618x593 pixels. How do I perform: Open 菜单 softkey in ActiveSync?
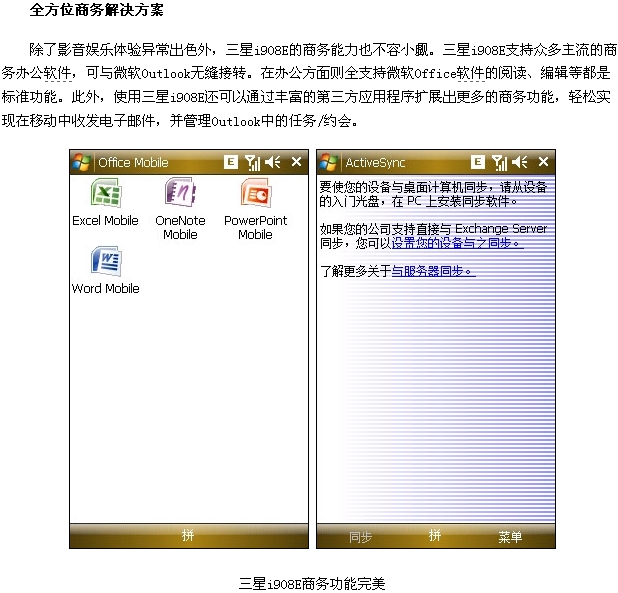[510, 537]
